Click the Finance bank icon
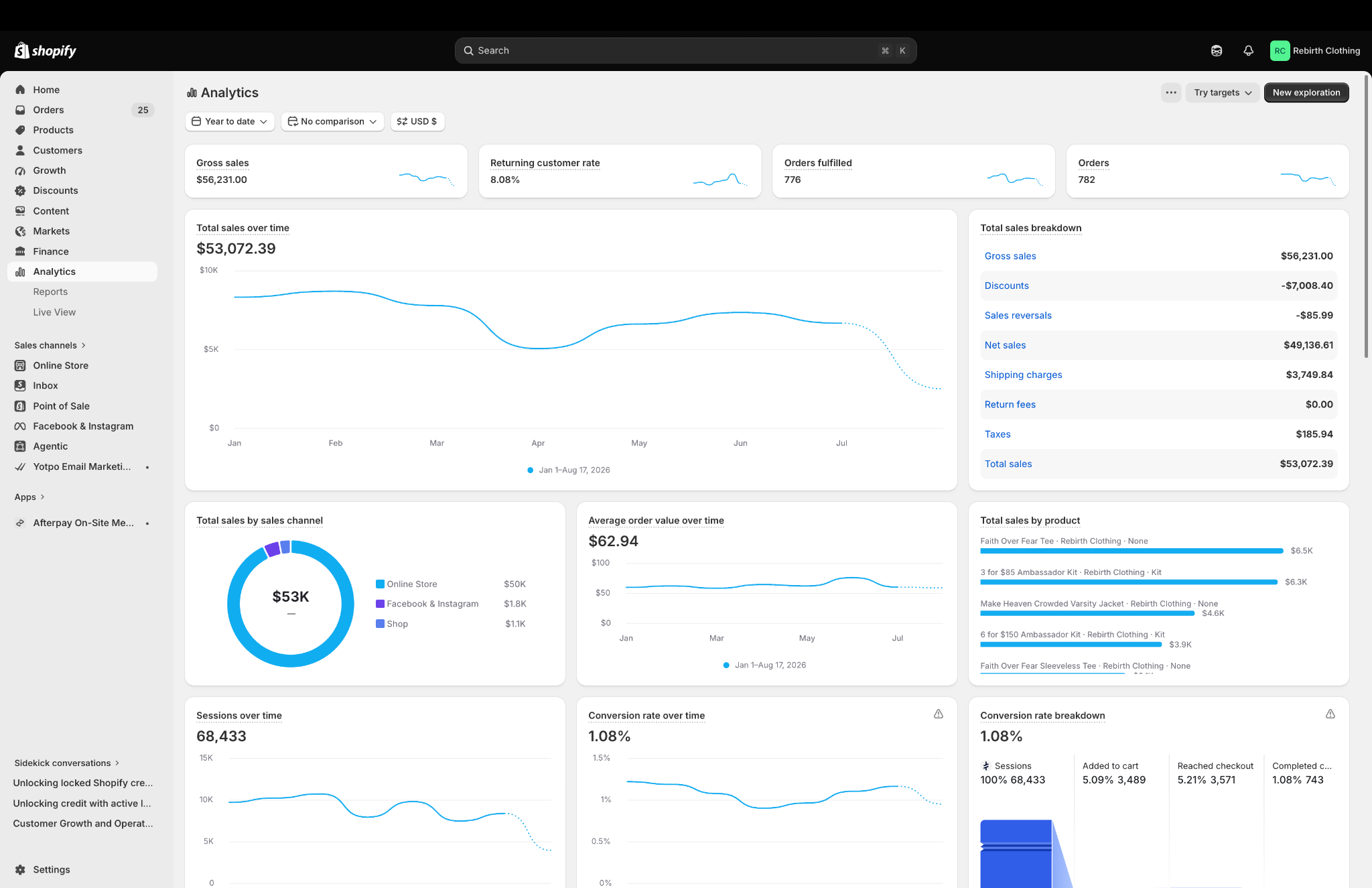This screenshot has width=1372, height=888. (20, 251)
